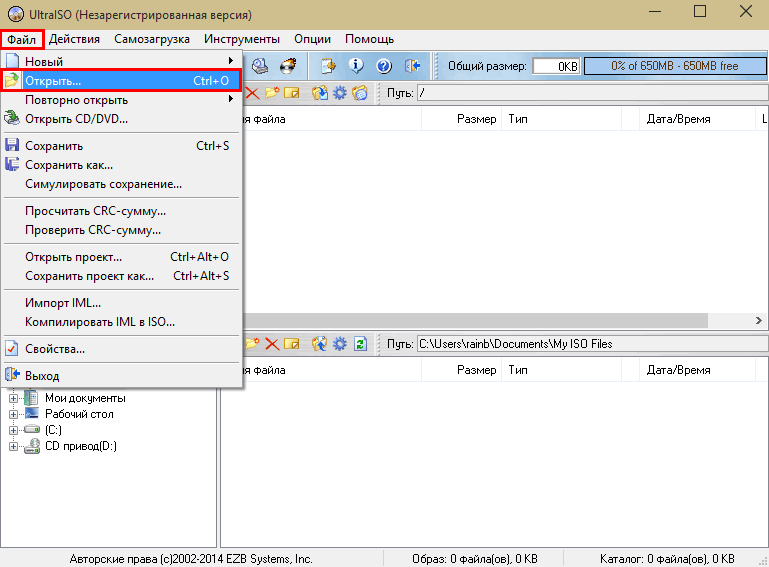
Task: Click the notepad icon next to the info icon
Action: [x=328, y=66]
